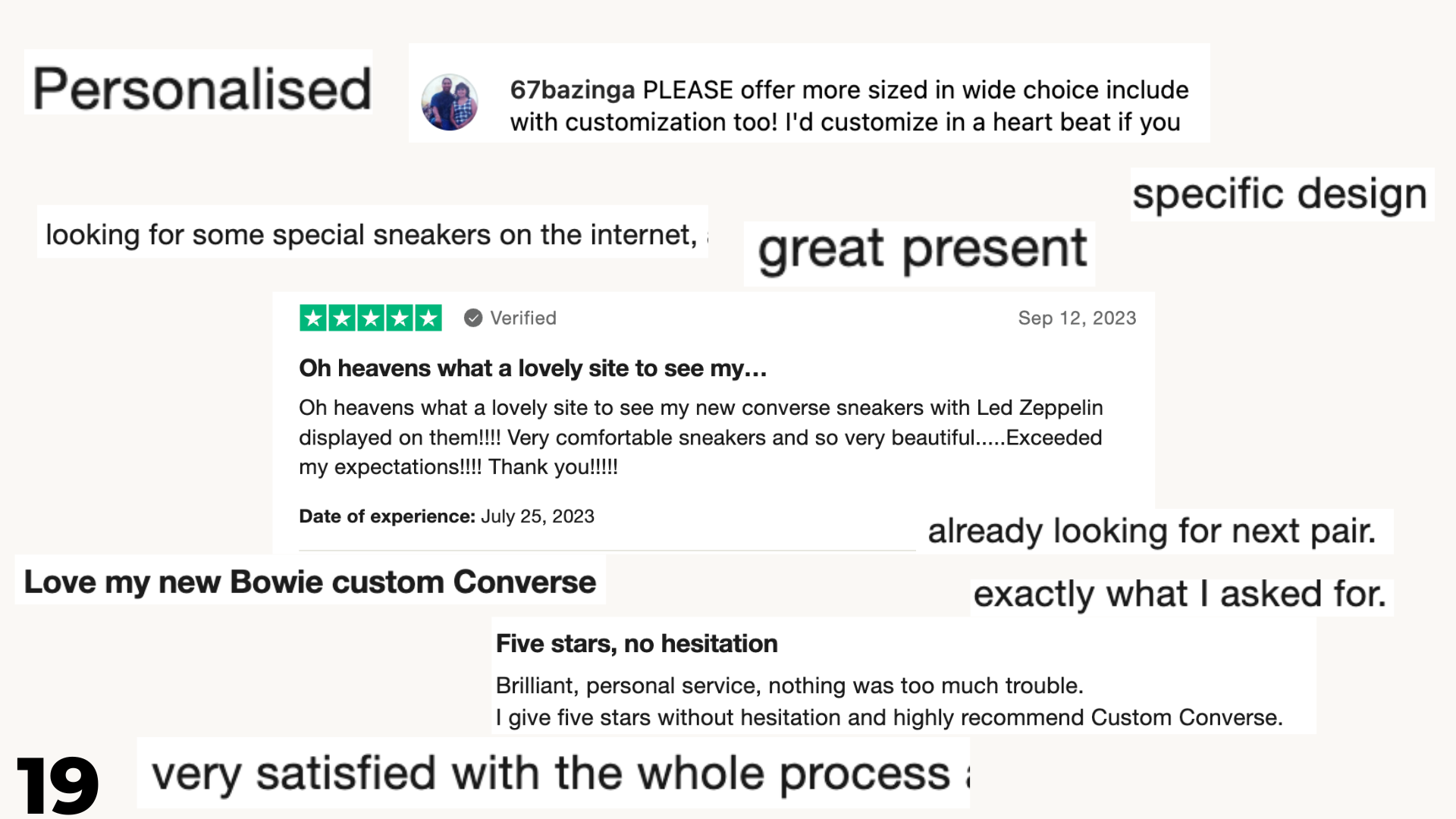Viewport: 1456px width, 819px height.
Task: Click the 'Date of experience' July 25 line
Action: click(x=447, y=516)
